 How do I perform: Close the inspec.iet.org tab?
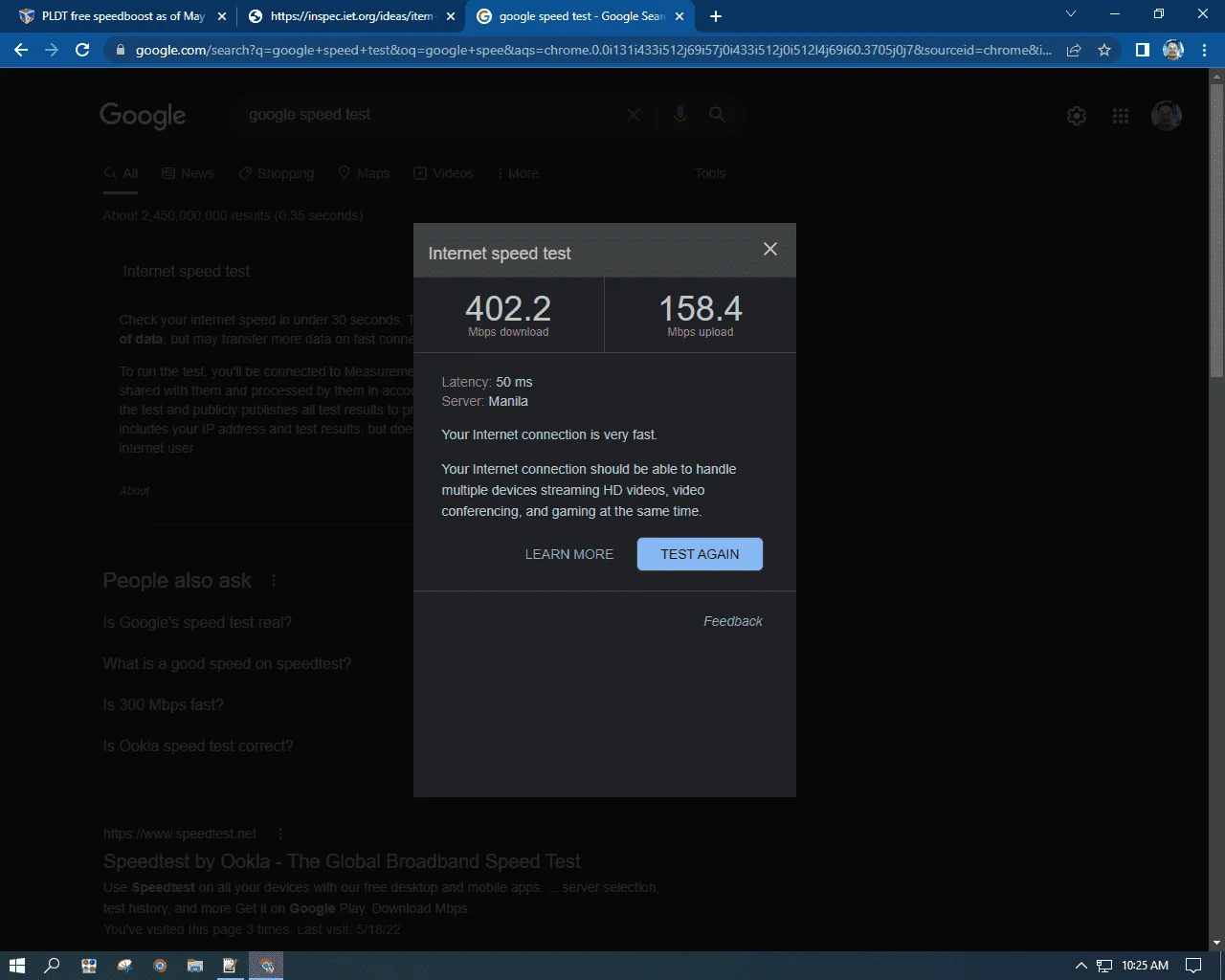[x=451, y=16]
